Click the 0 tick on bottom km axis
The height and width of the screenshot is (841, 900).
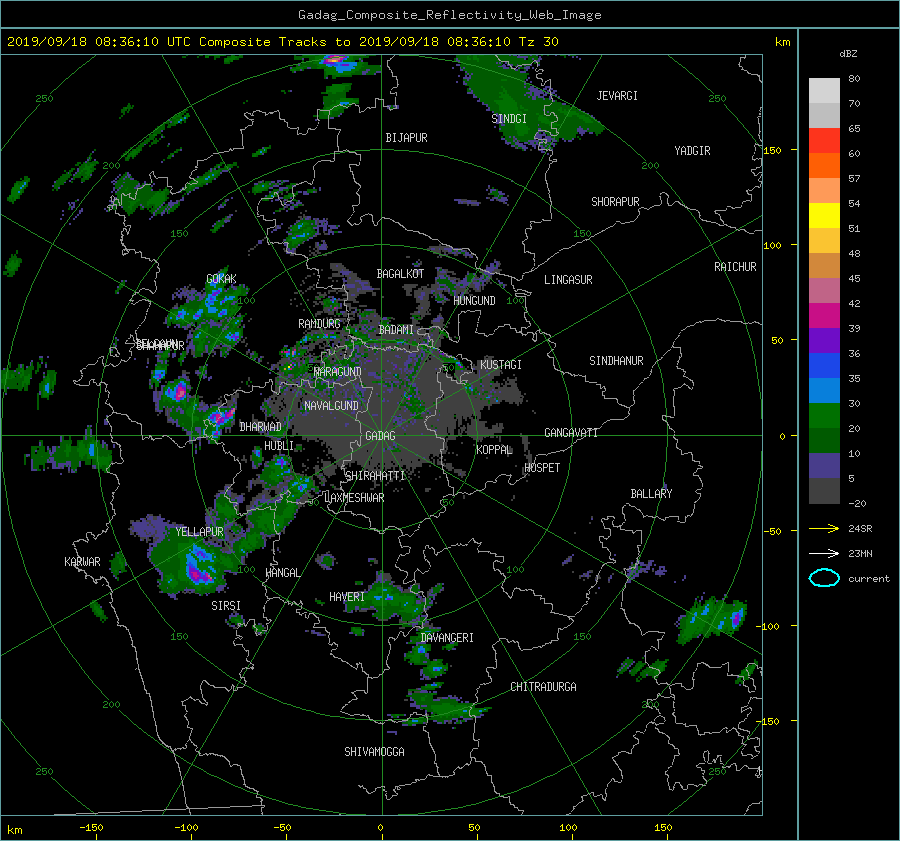(x=380, y=827)
